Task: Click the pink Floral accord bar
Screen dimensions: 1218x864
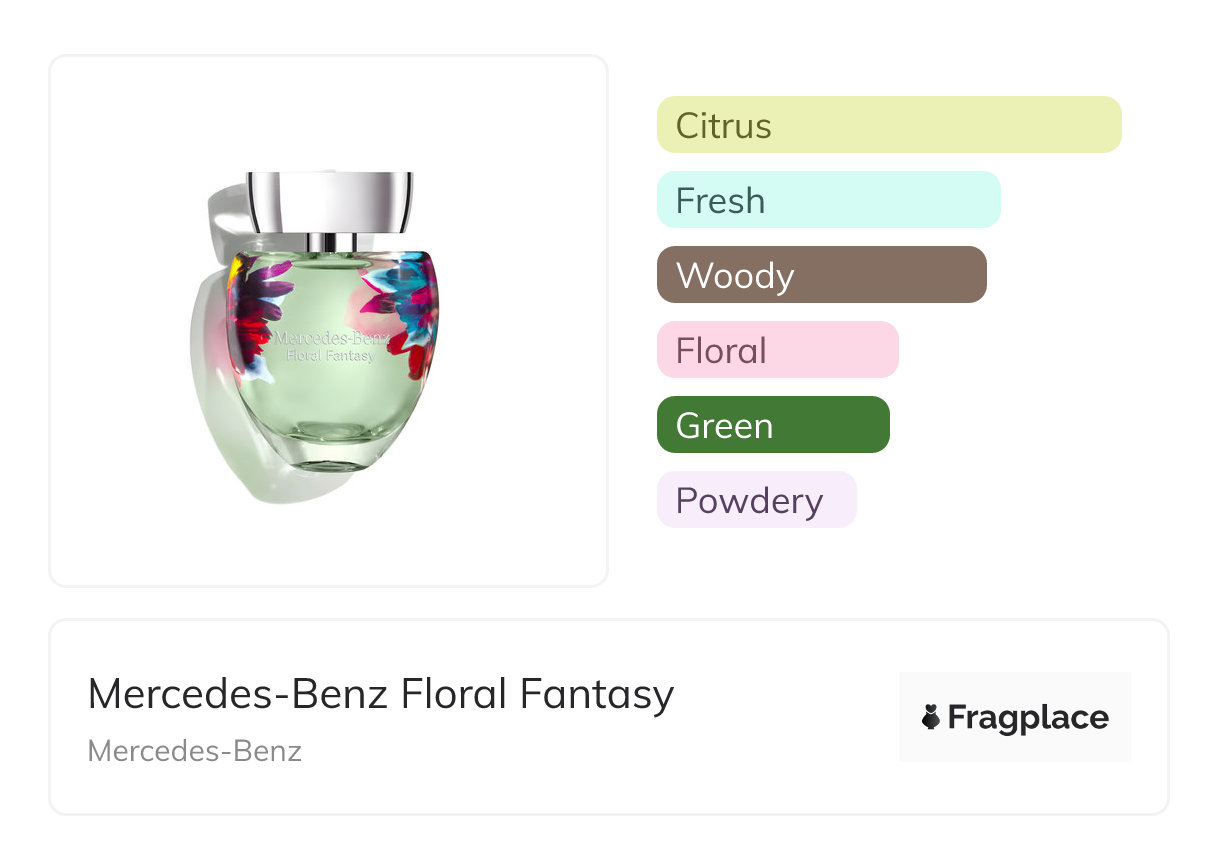Action: click(x=777, y=350)
